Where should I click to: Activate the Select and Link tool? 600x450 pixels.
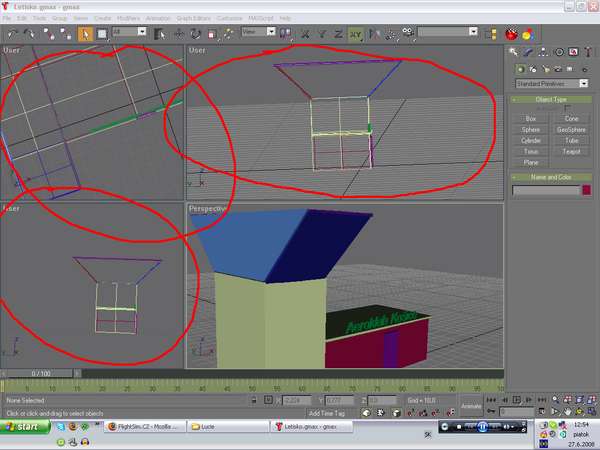point(49,34)
